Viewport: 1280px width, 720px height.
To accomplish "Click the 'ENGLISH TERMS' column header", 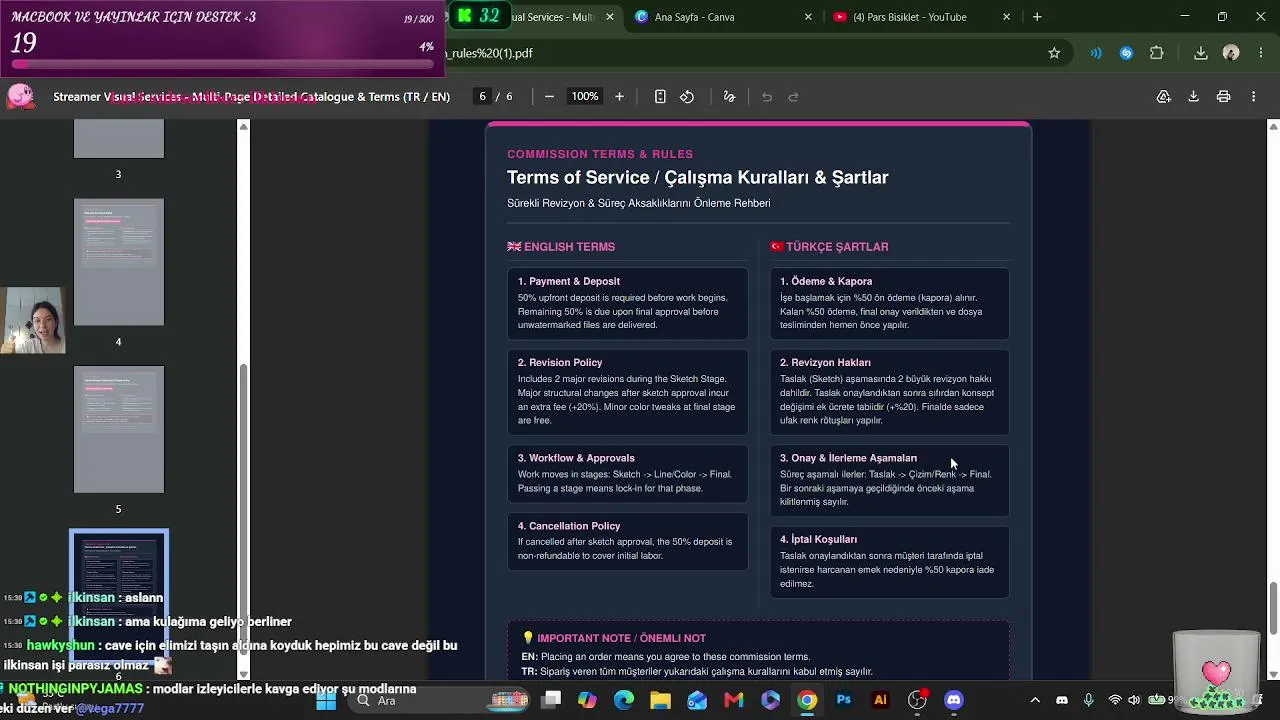I will [569, 247].
